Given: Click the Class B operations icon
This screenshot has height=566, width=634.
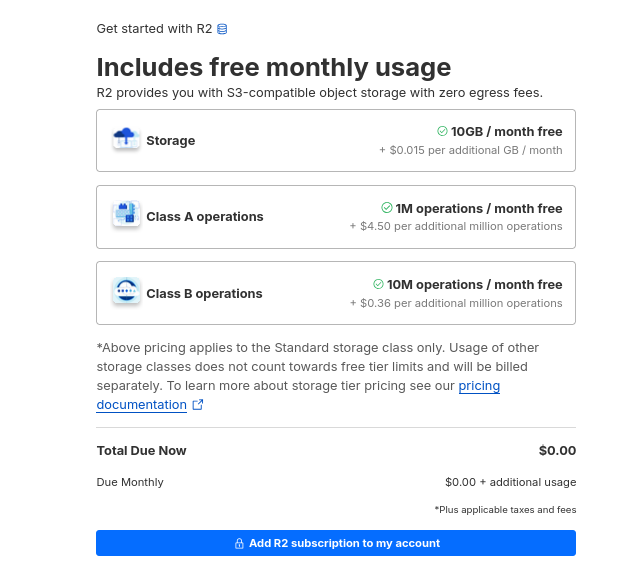Looking at the screenshot, I should click(126, 292).
